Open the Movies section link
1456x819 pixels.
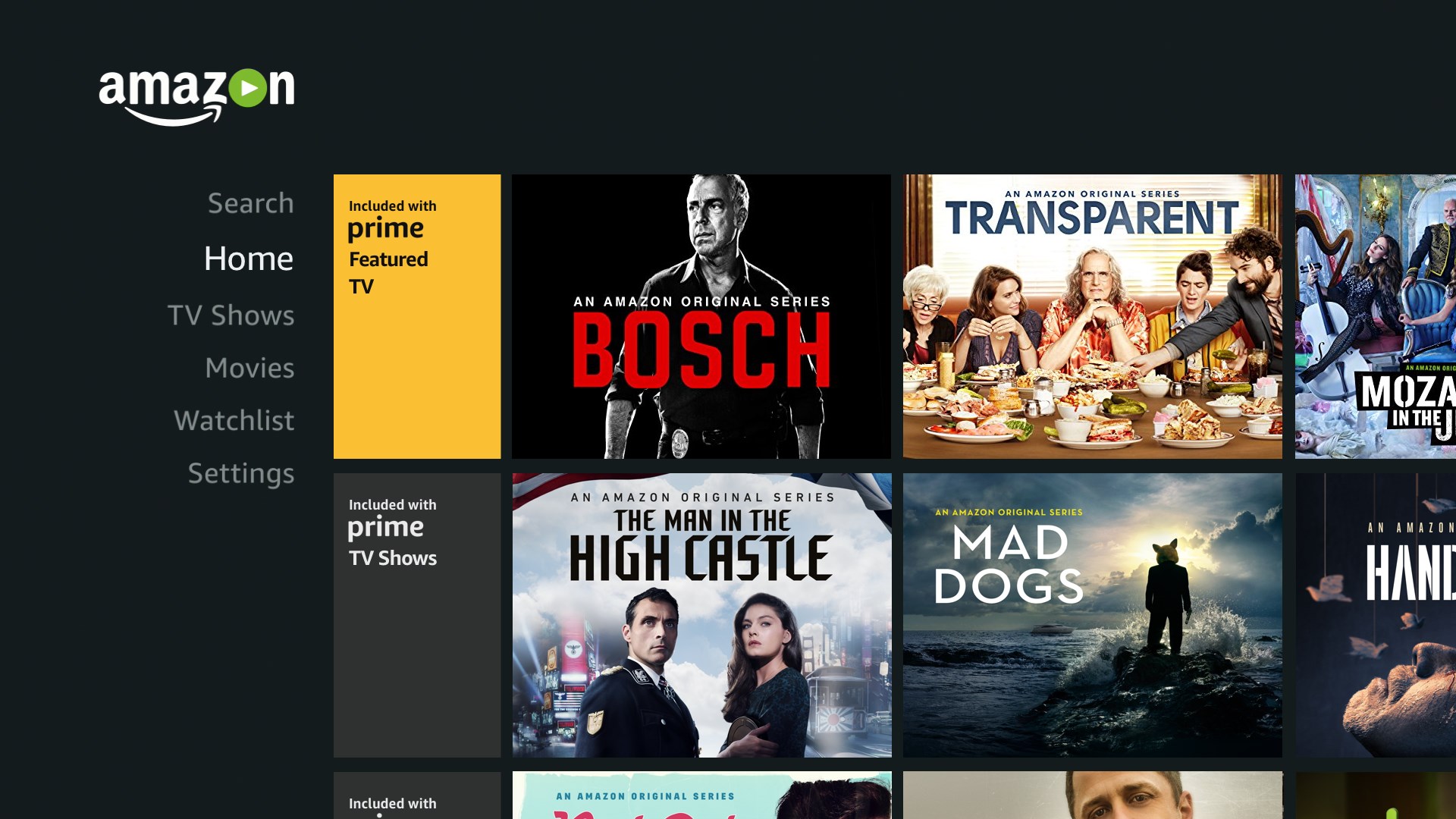[248, 367]
